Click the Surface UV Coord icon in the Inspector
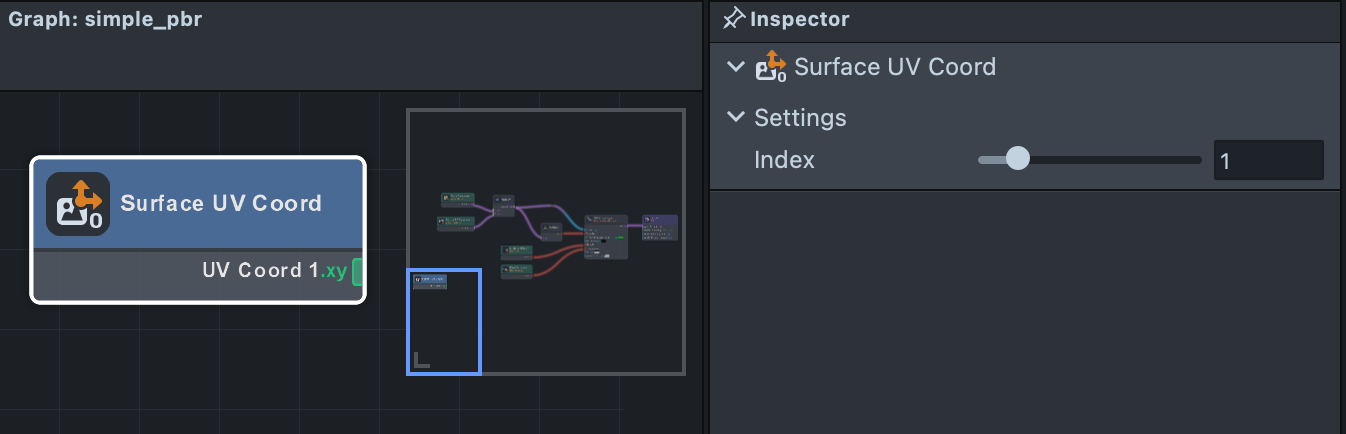Viewport: 1346px width, 434px height. pos(771,67)
